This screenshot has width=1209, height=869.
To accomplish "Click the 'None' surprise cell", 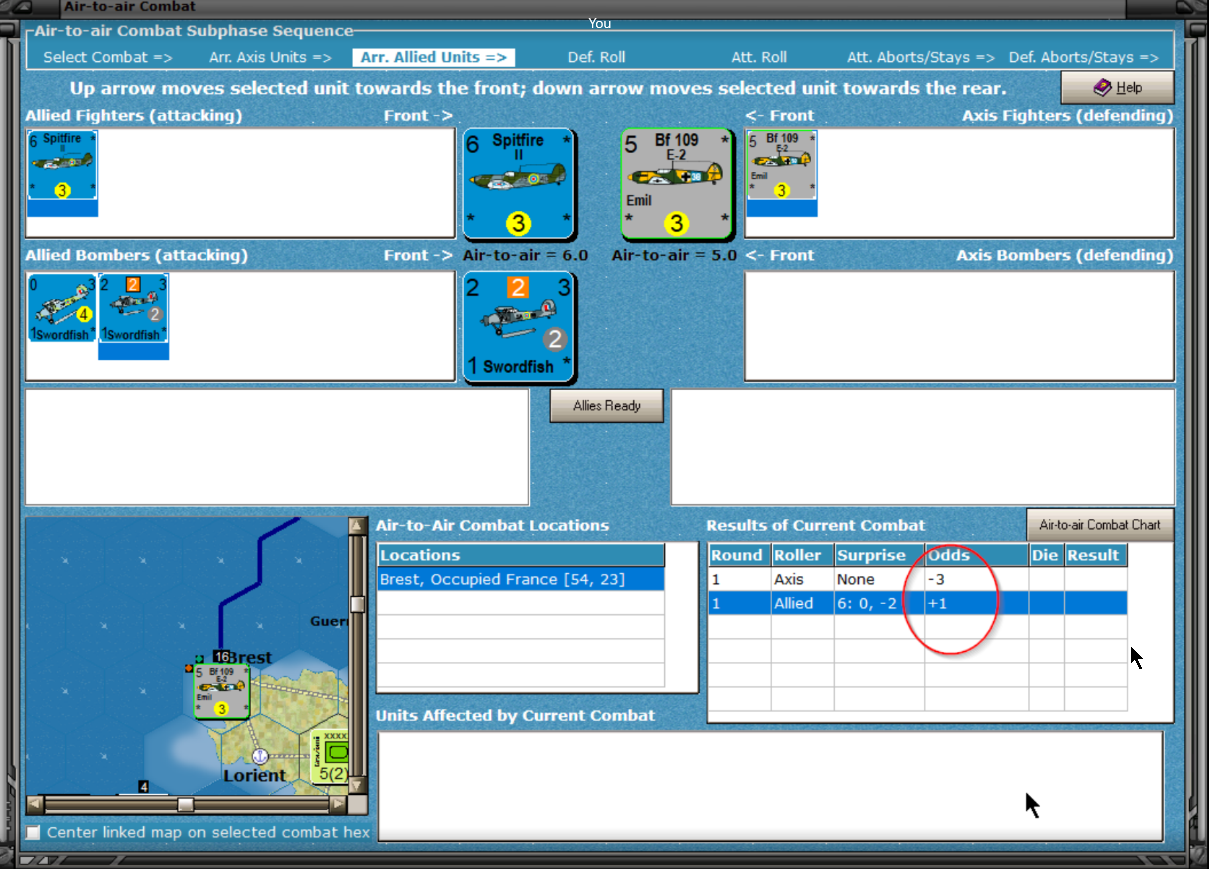I will (x=879, y=579).
